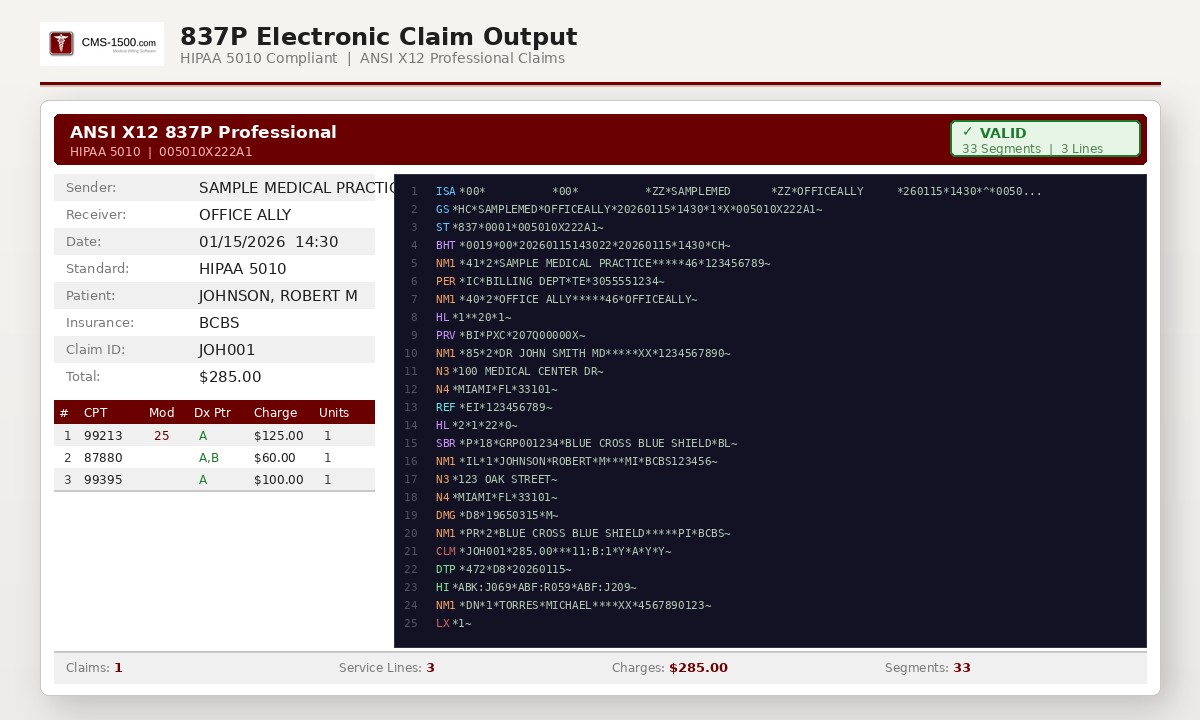Image resolution: width=1200 pixels, height=720 pixels.
Task: Click the Charges $285.00 footer total
Action: (x=697, y=668)
